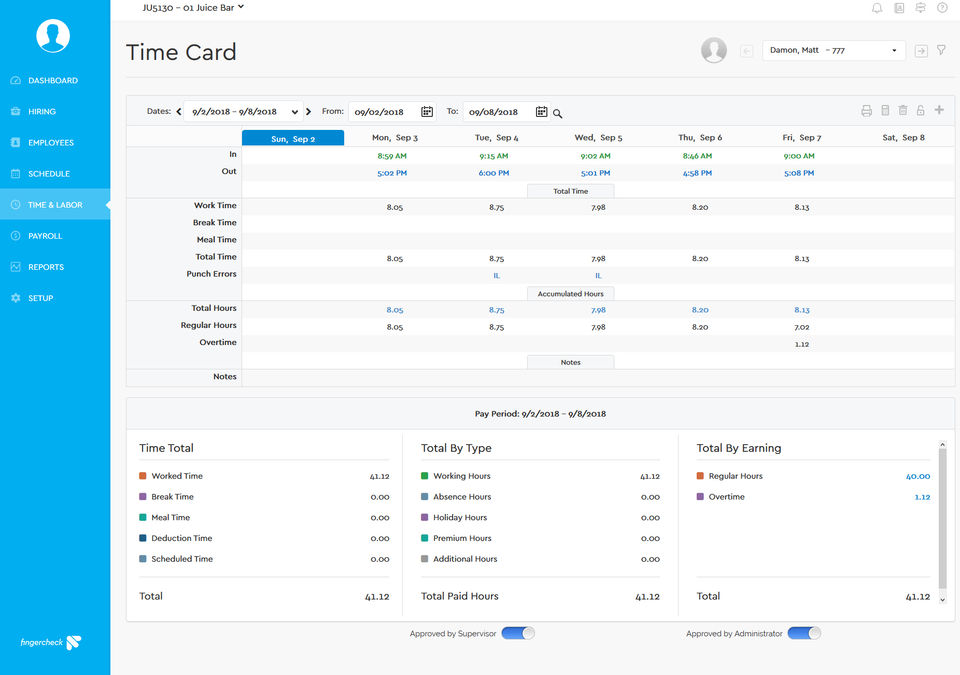This screenshot has height=675, width=960.
Task: Delete punches with the trash icon
Action: tap(902, 110)
